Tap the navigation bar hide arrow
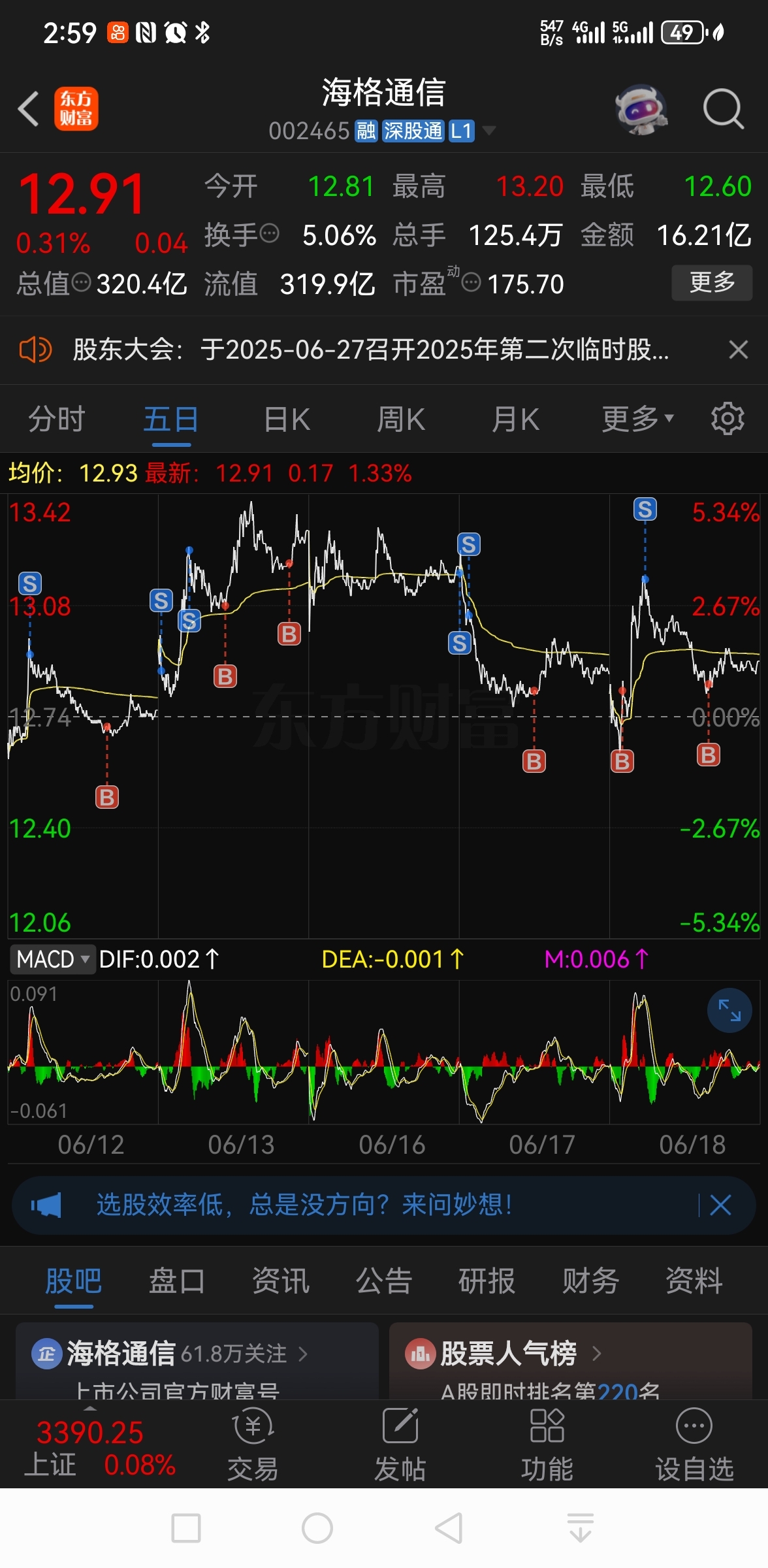Screen dimensions: 768x1568 click(x=580, y=1528)
